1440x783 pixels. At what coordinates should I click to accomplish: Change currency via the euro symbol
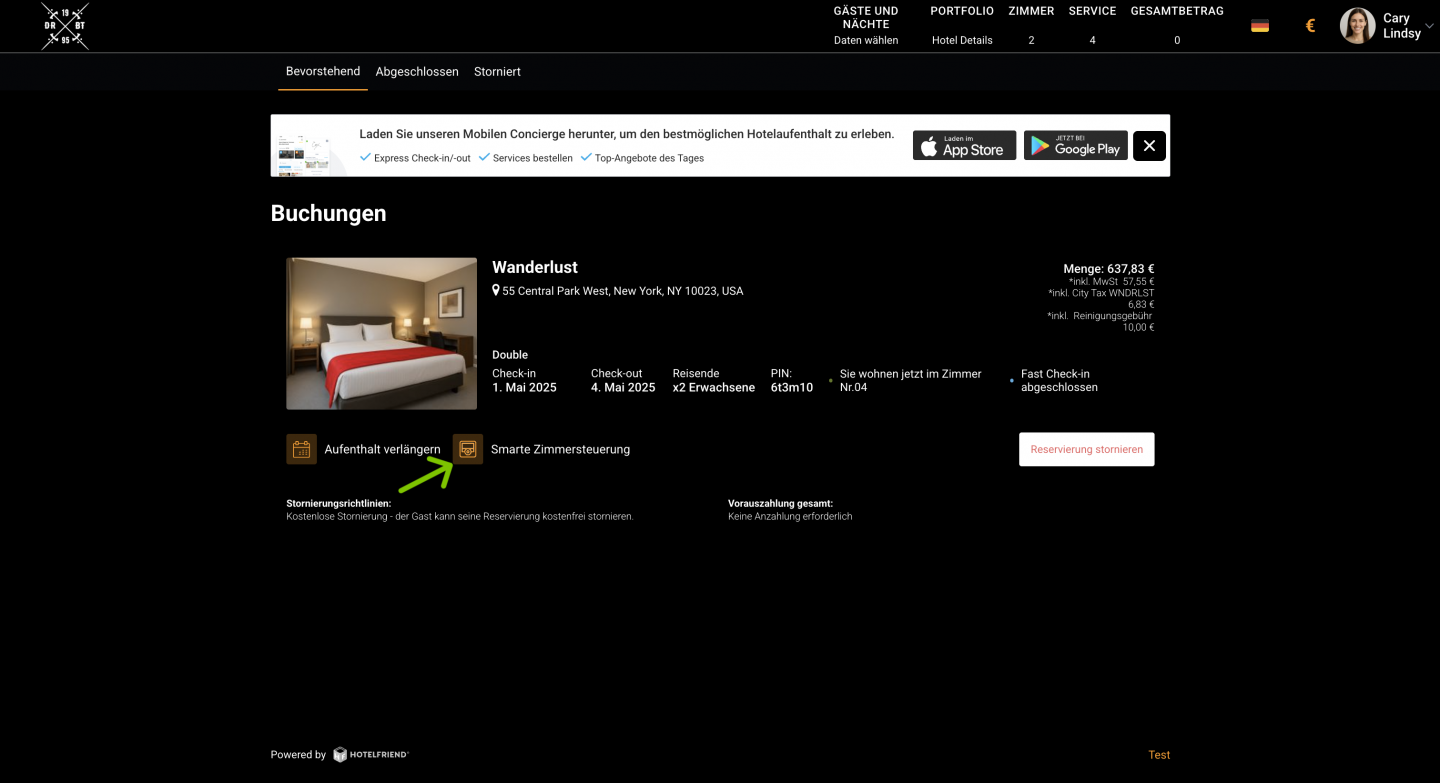1310,26
